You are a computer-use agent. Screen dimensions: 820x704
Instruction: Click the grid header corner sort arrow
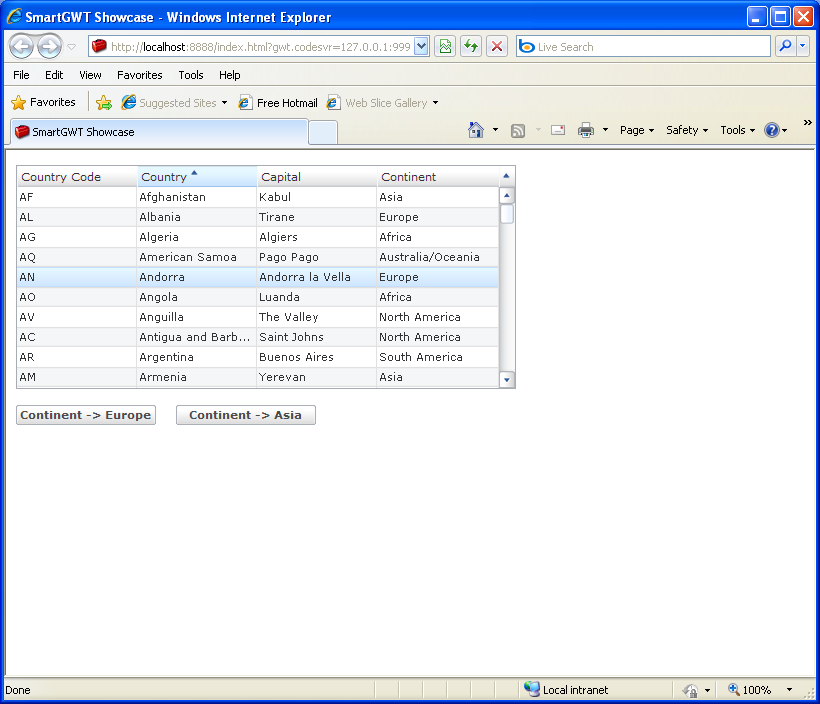(x=506, y=176)
